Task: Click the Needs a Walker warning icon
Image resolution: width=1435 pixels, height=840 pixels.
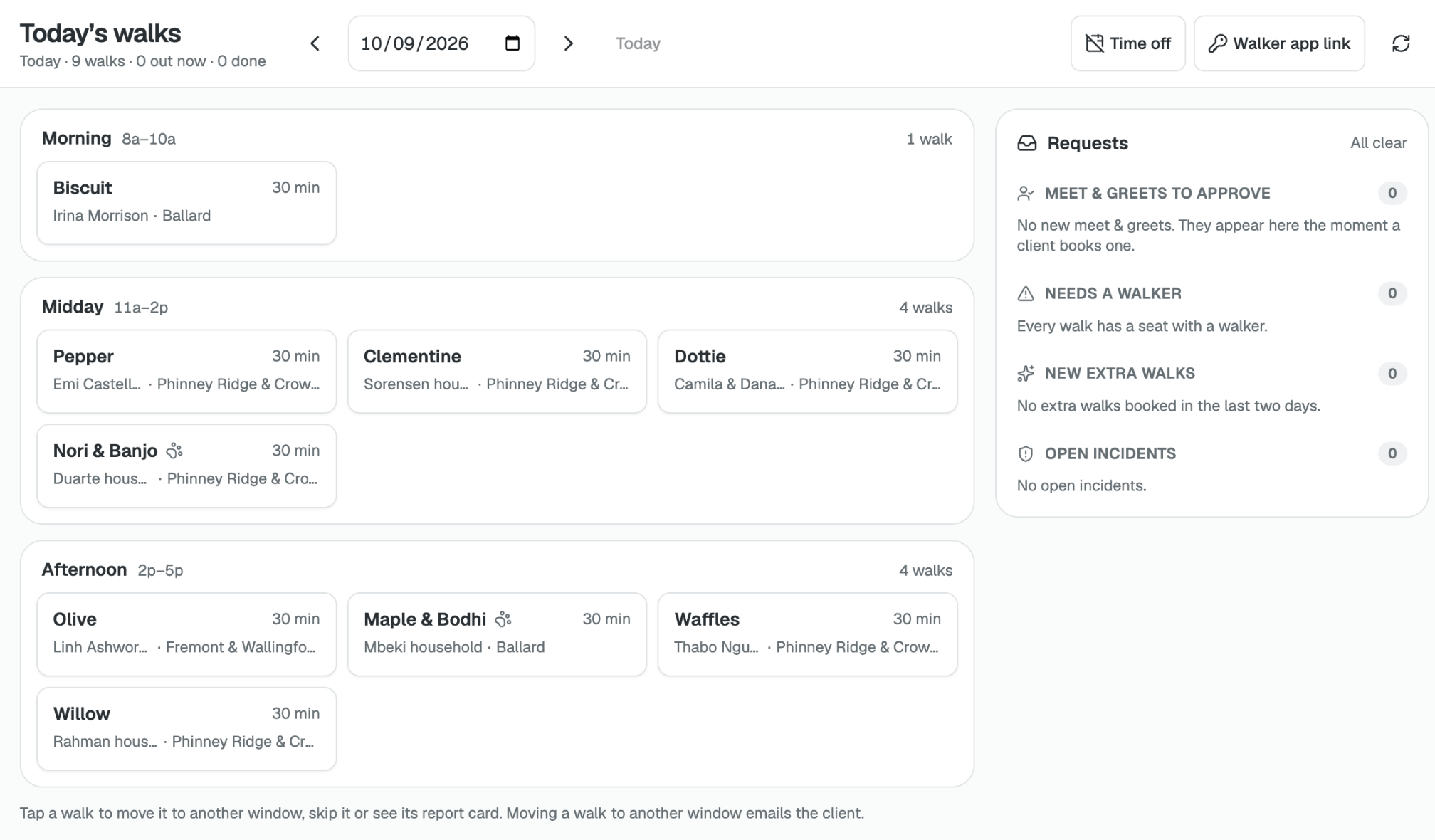Action: [x=1026, y=293]
